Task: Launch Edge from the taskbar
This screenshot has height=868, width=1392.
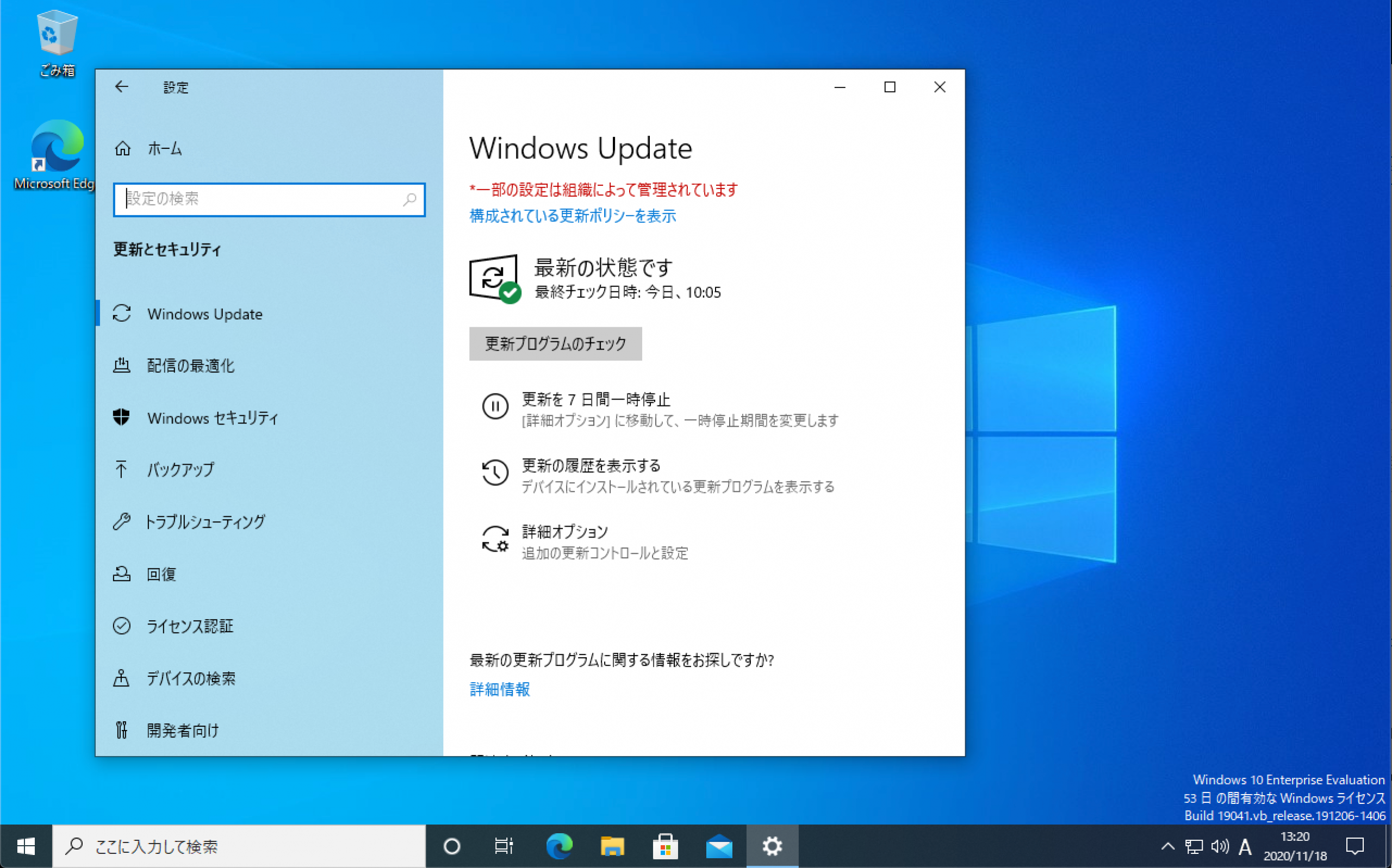Action: pos(558,846)
